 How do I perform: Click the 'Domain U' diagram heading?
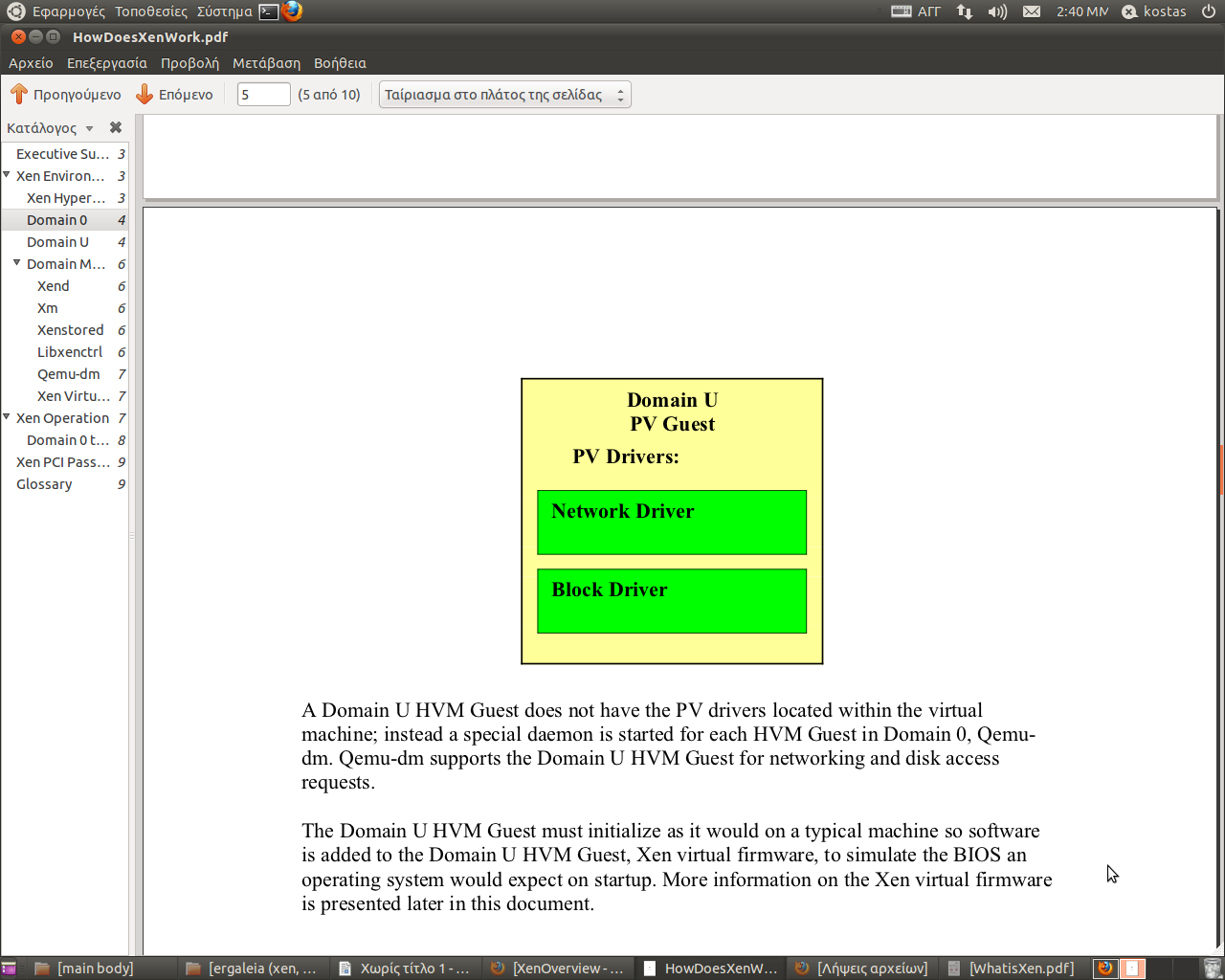(x=673, y=400)
